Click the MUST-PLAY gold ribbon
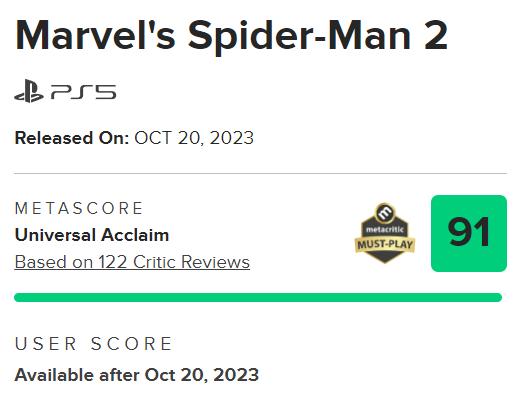The width and height of the screenshot is (521, 399). (385, 245)
